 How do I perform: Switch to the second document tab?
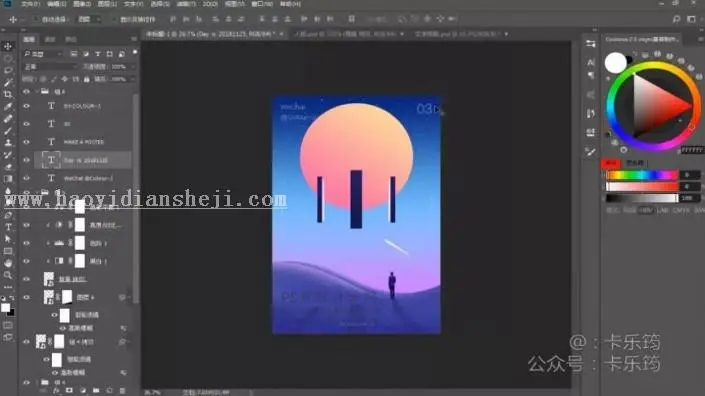click(348, 34)
